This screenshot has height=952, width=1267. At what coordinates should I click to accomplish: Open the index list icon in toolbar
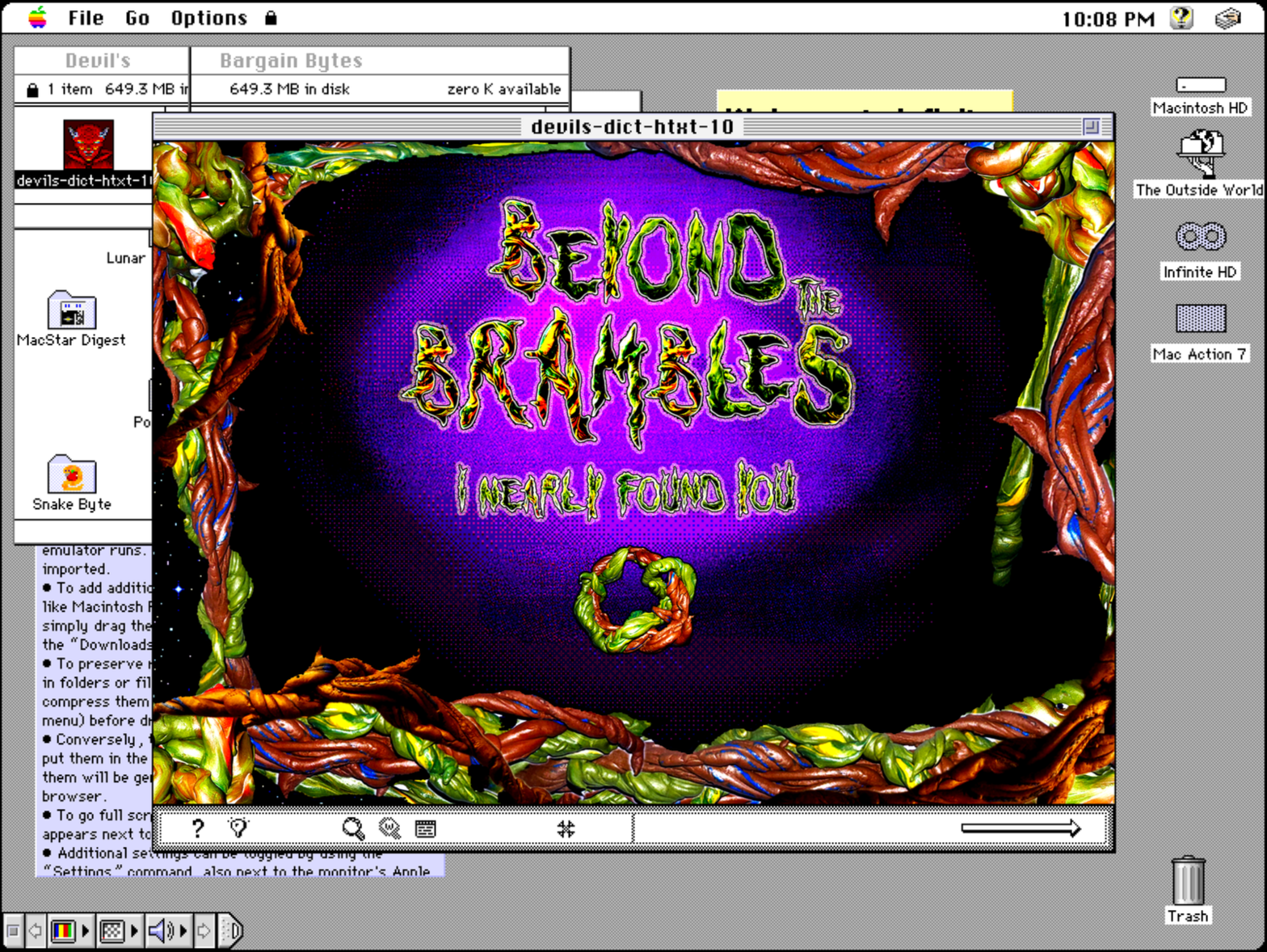click(x=426, y=828)
